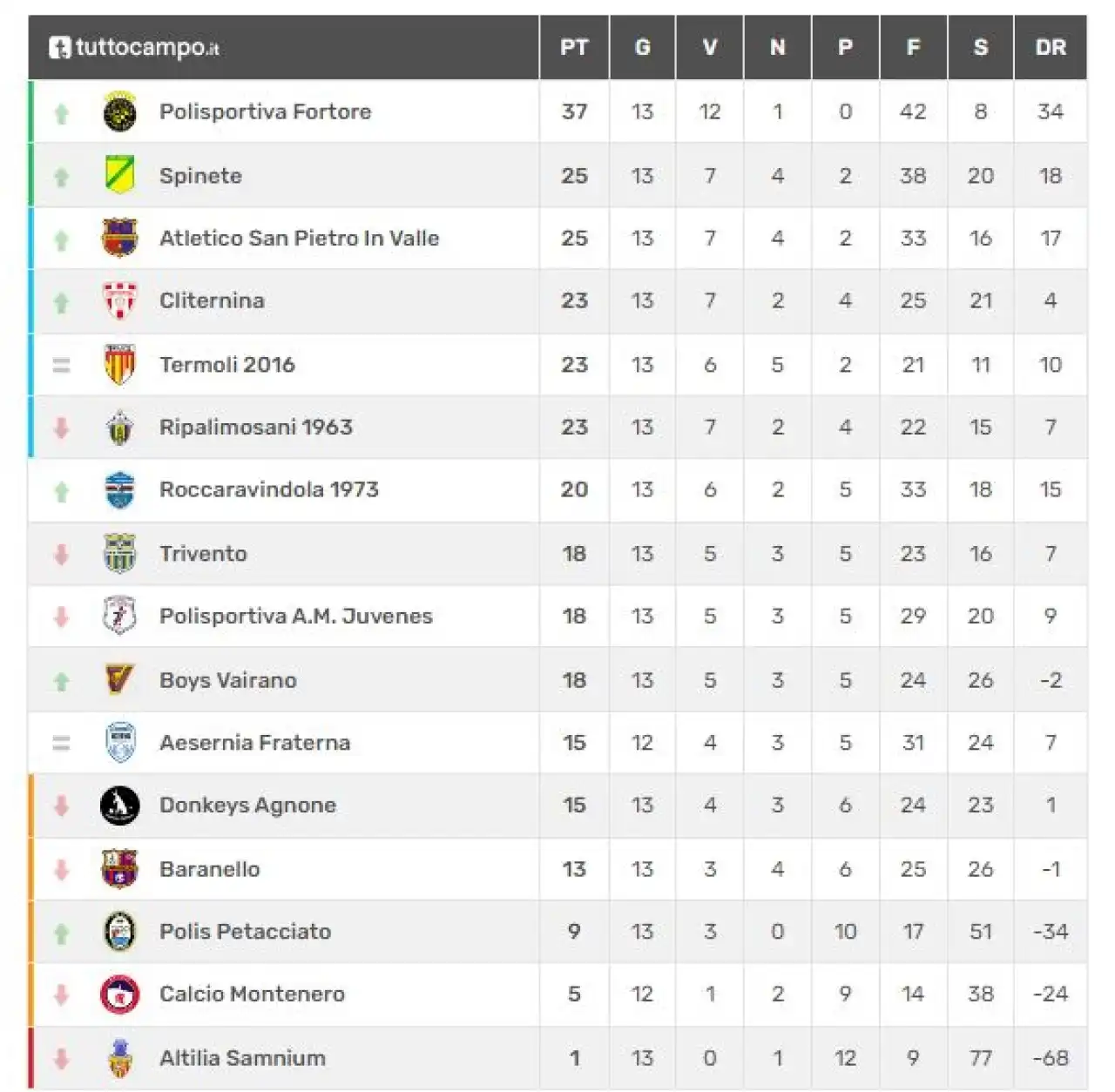Open the Donkeys Agnone black round logo

click(x=119, y=806)
